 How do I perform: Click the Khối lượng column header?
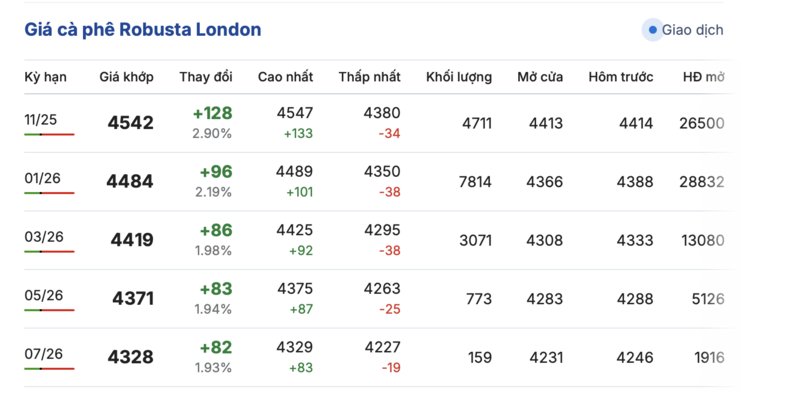point(459,77)
